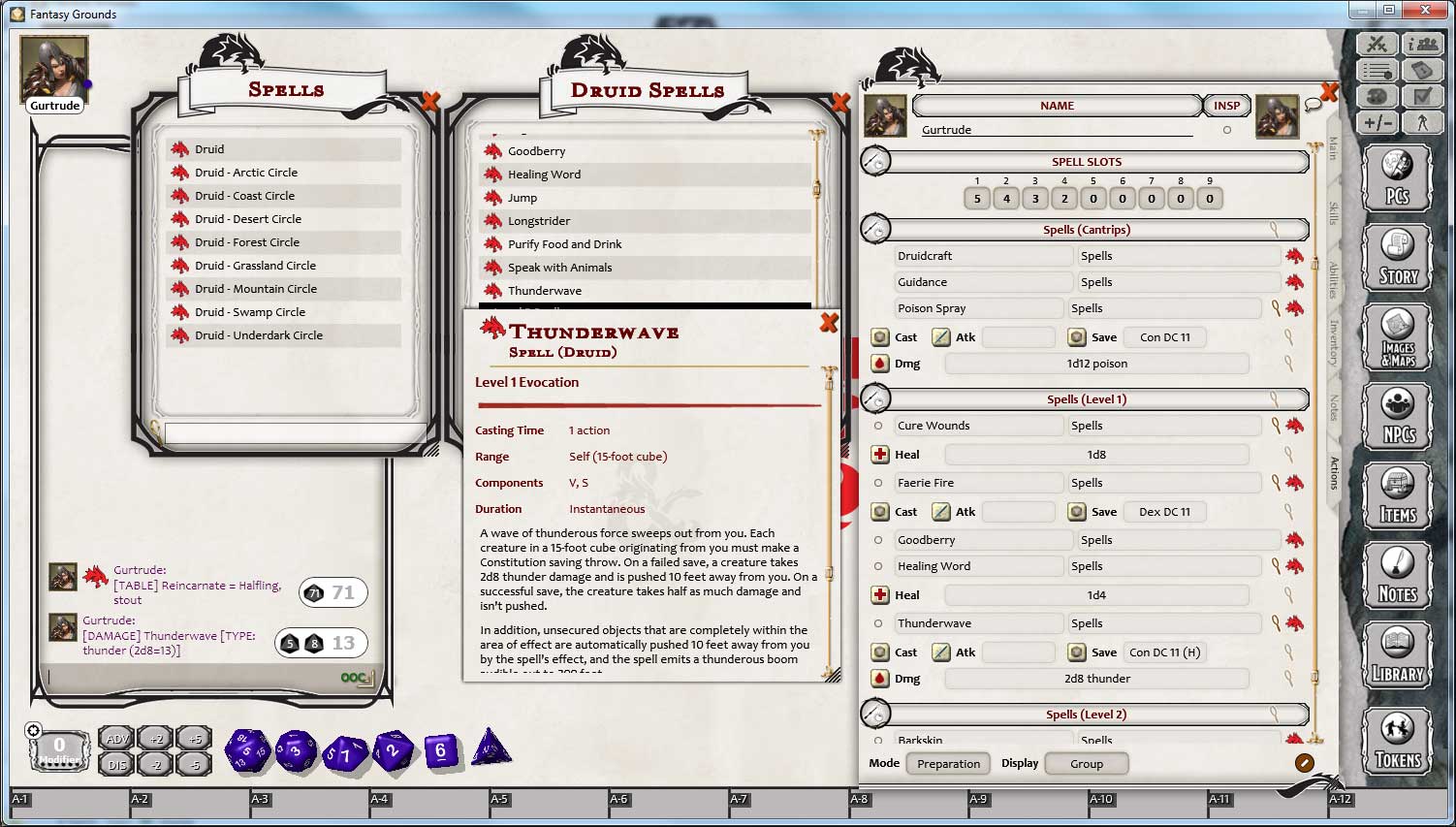Viewport: 1456px width, 827px height.
Task: Roll the purple d20 die
Action: click(249, 751)
